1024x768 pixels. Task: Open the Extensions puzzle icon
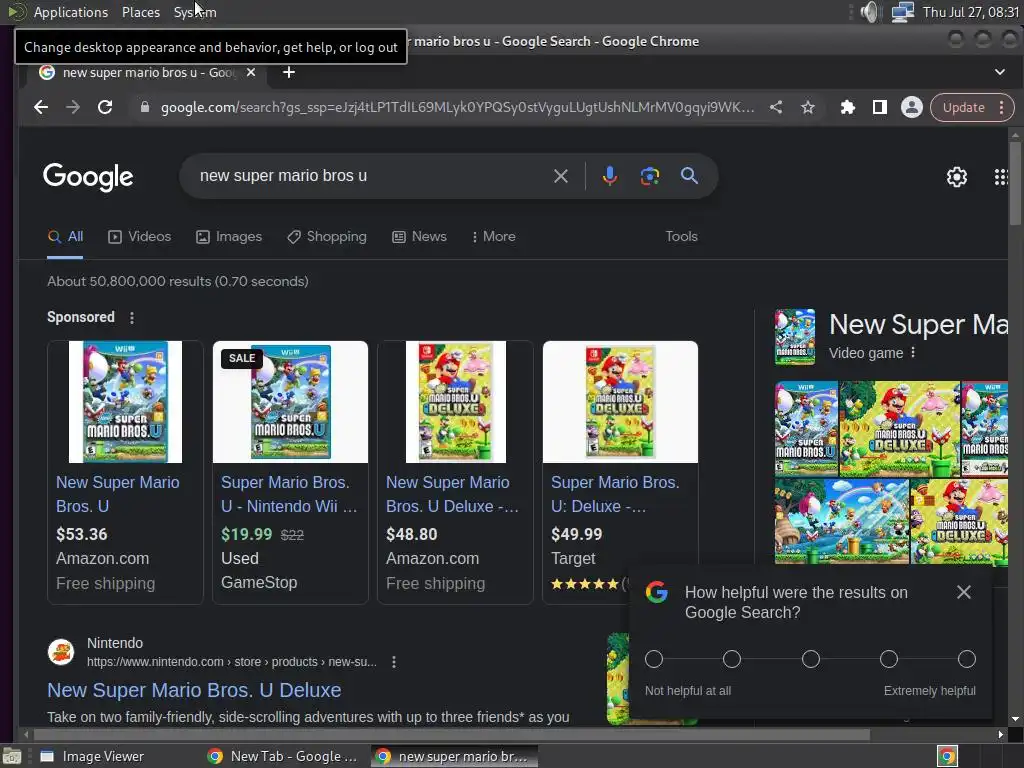(x=848, y=107)
